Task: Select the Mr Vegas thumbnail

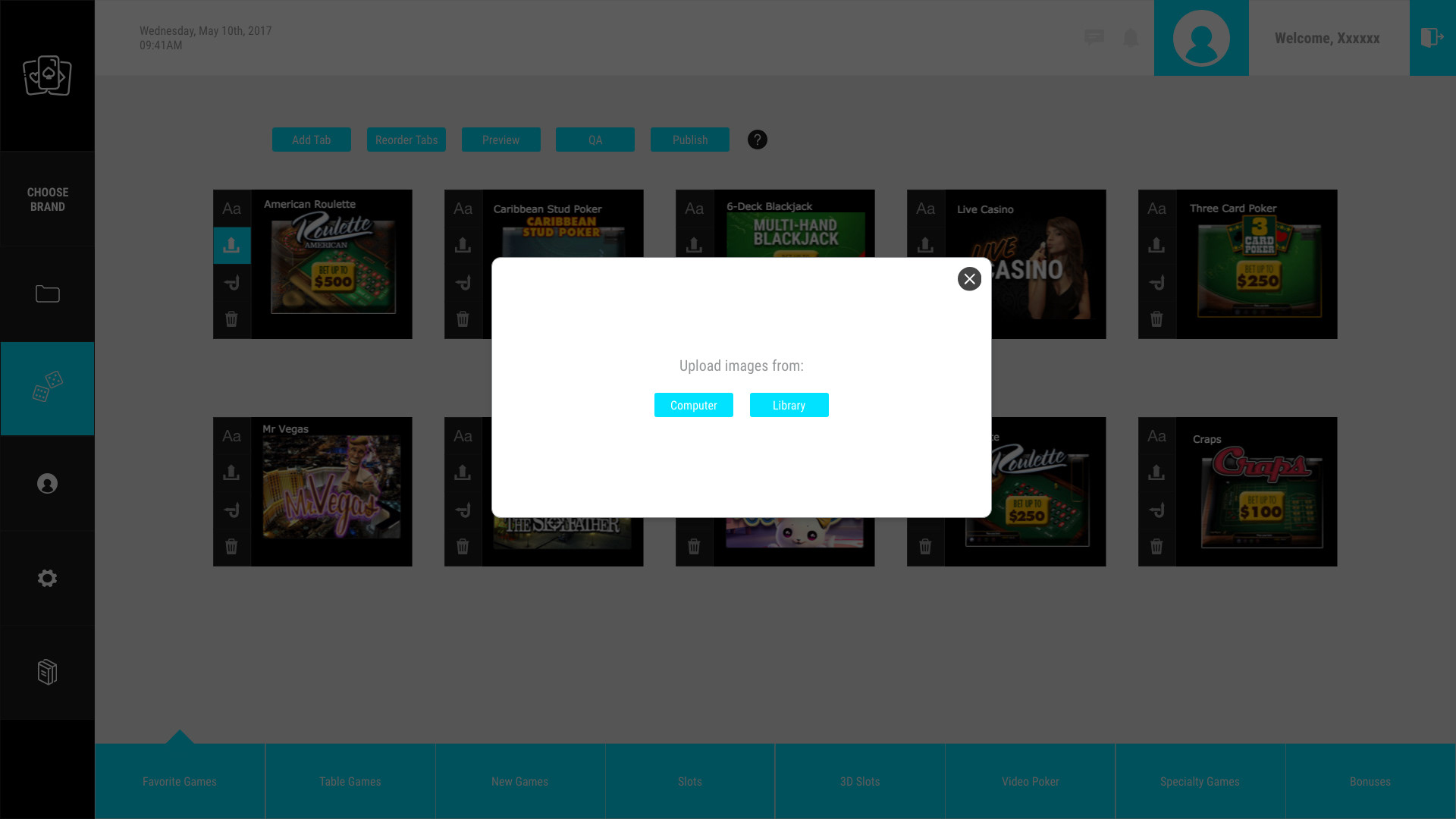Action: tap(331, 486)
